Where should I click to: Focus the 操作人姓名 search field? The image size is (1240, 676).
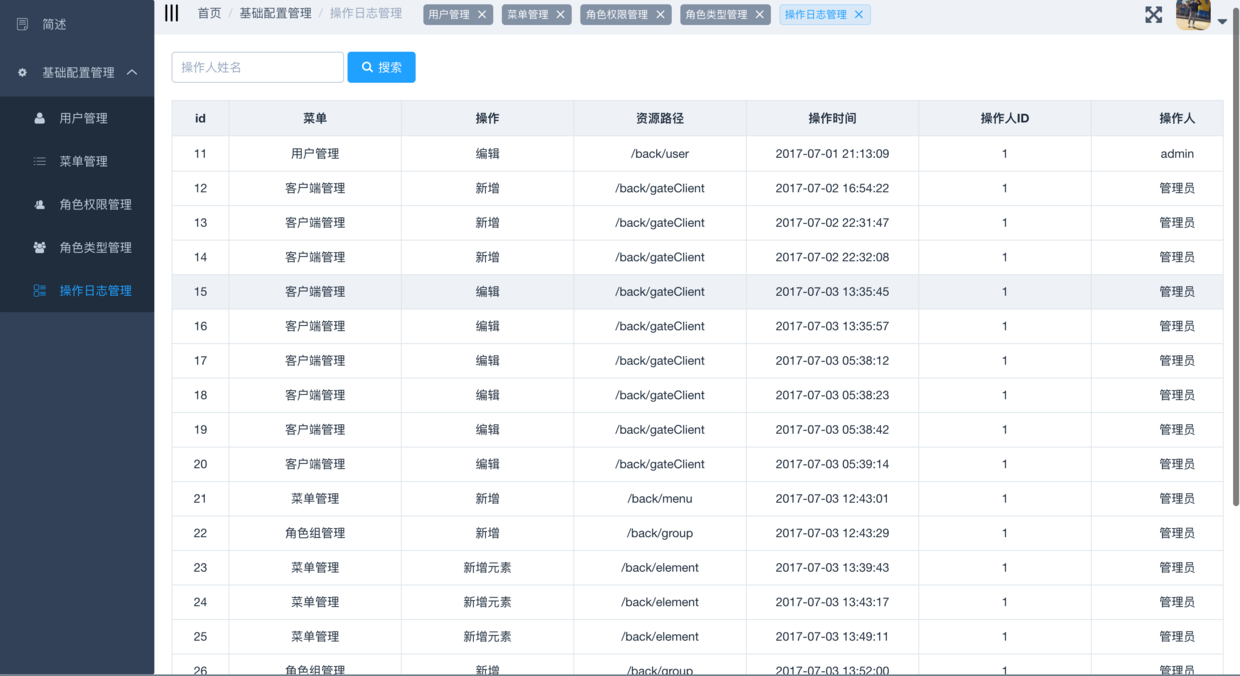(x=258, y=67)
